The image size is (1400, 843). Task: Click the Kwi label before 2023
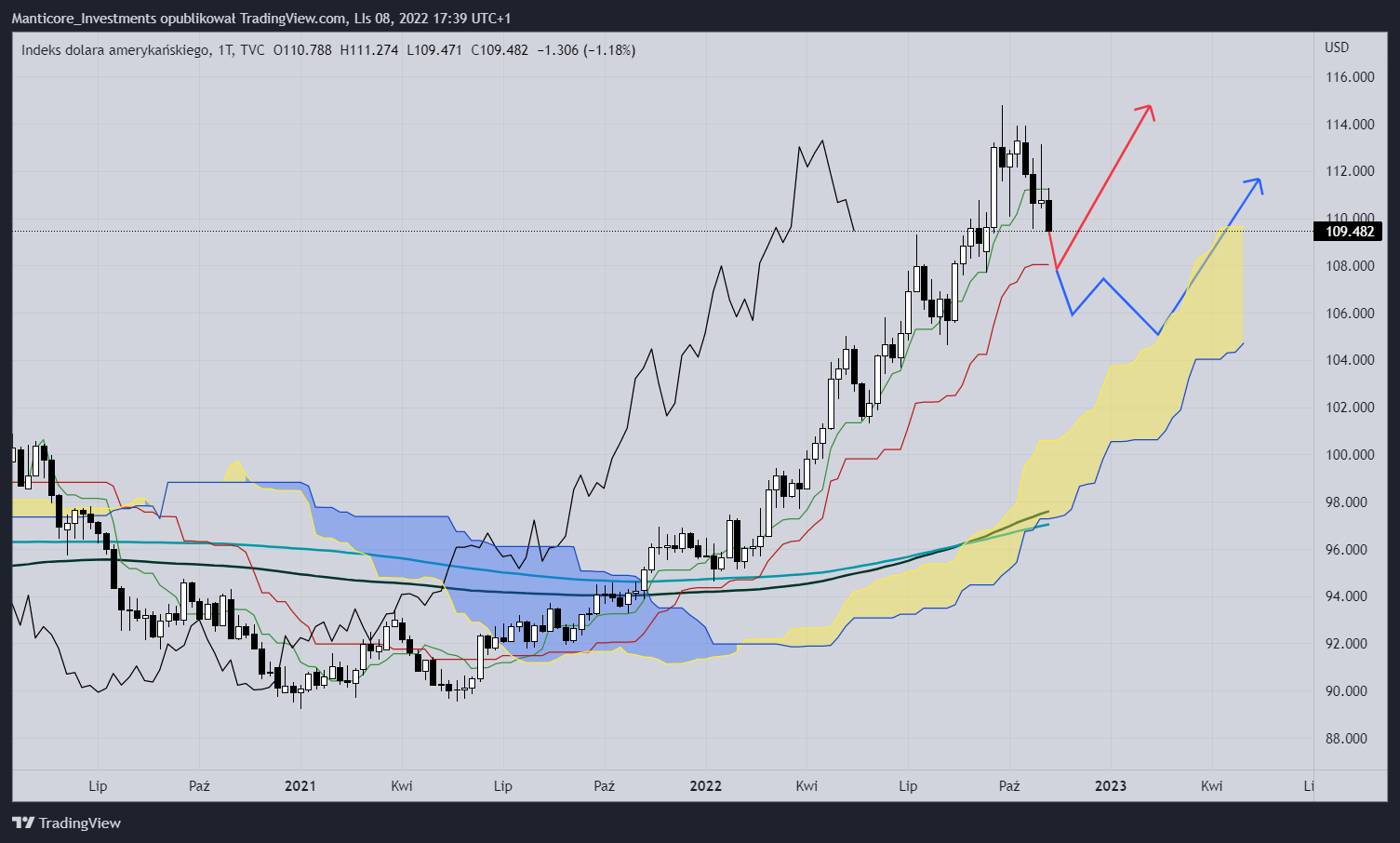click(807, 786)
